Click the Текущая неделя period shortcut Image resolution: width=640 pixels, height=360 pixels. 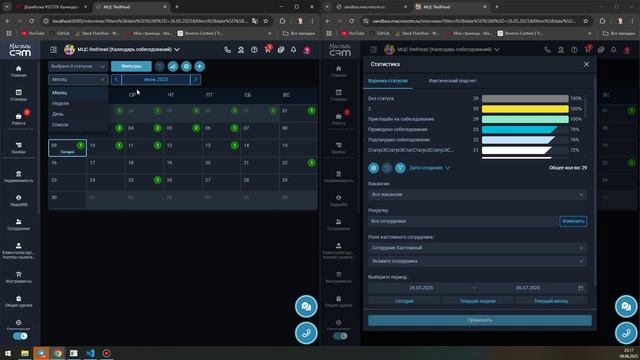(x=478, y=301)
